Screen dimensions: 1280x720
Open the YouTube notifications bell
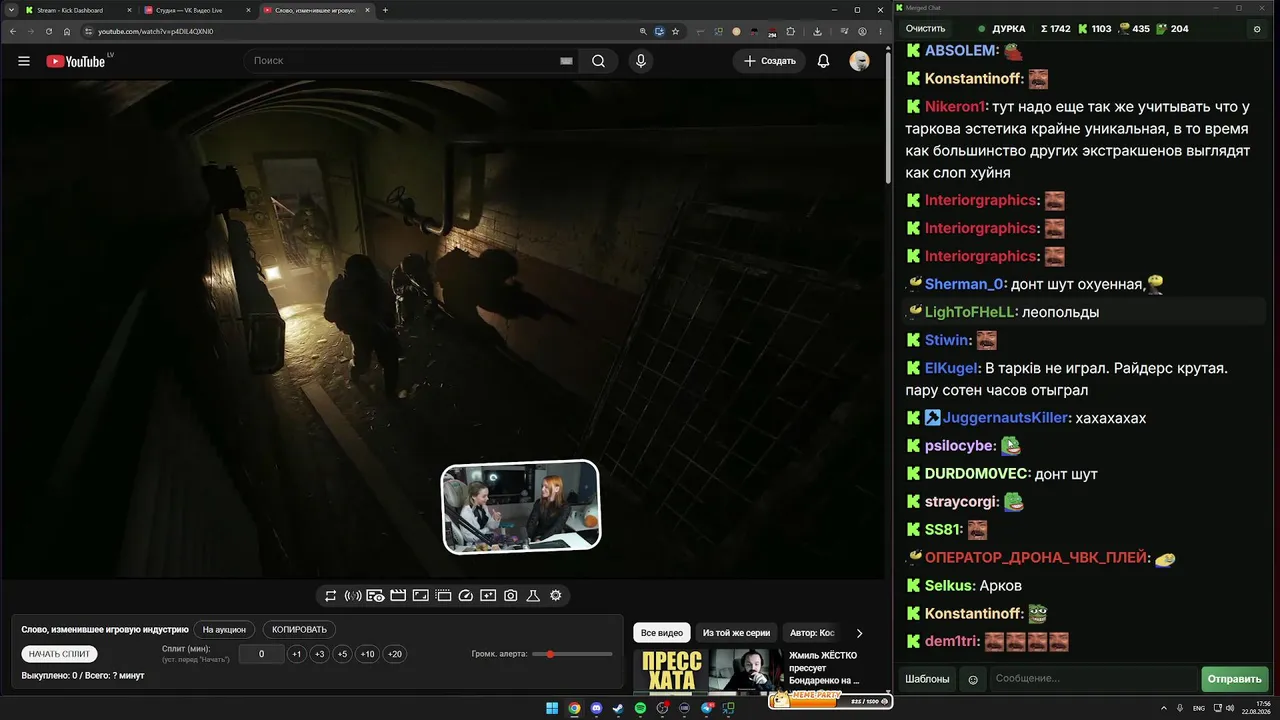[x=823, y=61]
